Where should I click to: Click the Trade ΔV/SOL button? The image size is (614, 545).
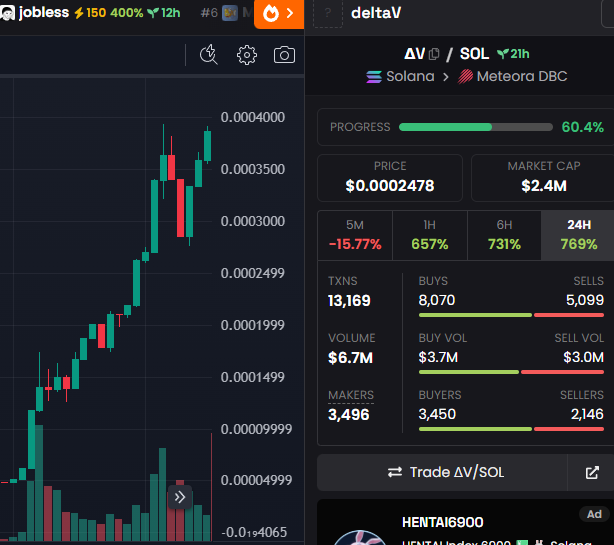pos(442,473)
